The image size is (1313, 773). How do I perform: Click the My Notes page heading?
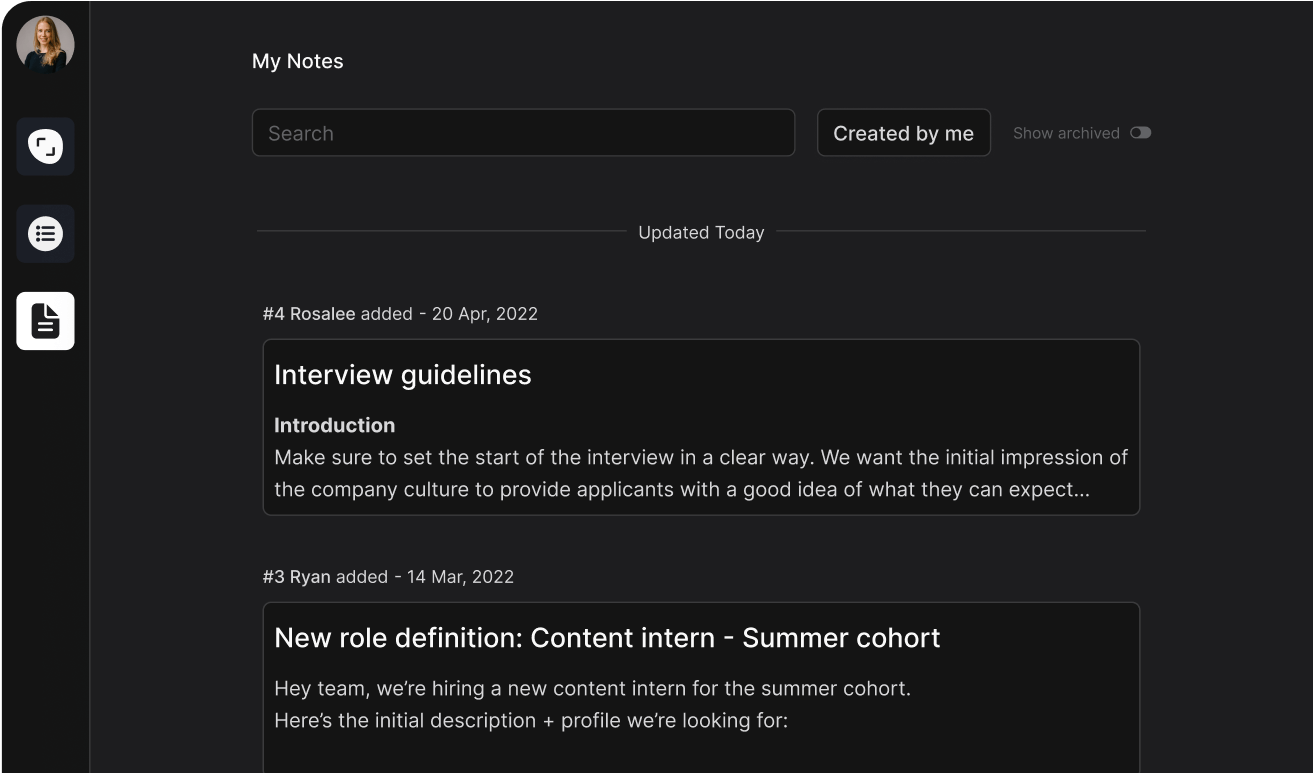coord(297,61)
